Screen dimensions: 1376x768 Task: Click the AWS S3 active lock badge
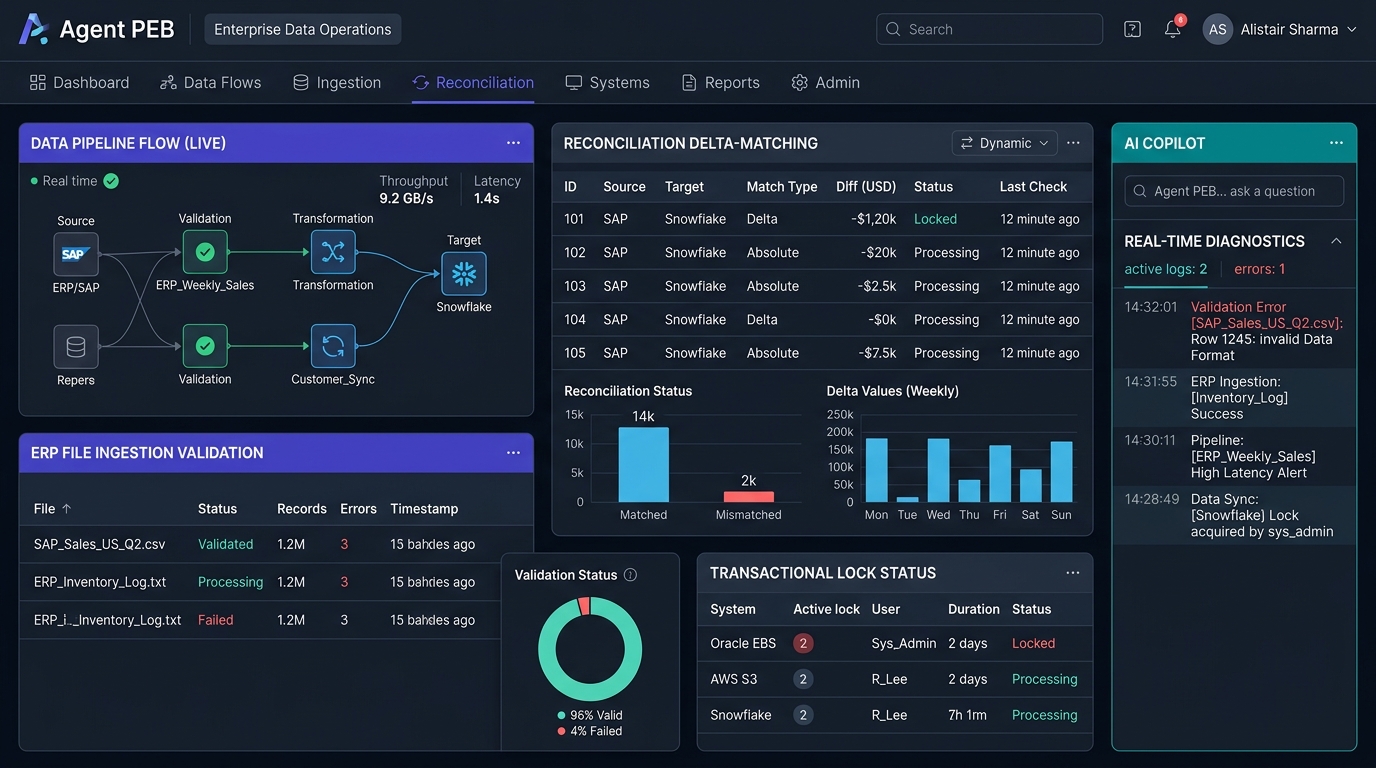pyautogui.click(x=802, y=679)
